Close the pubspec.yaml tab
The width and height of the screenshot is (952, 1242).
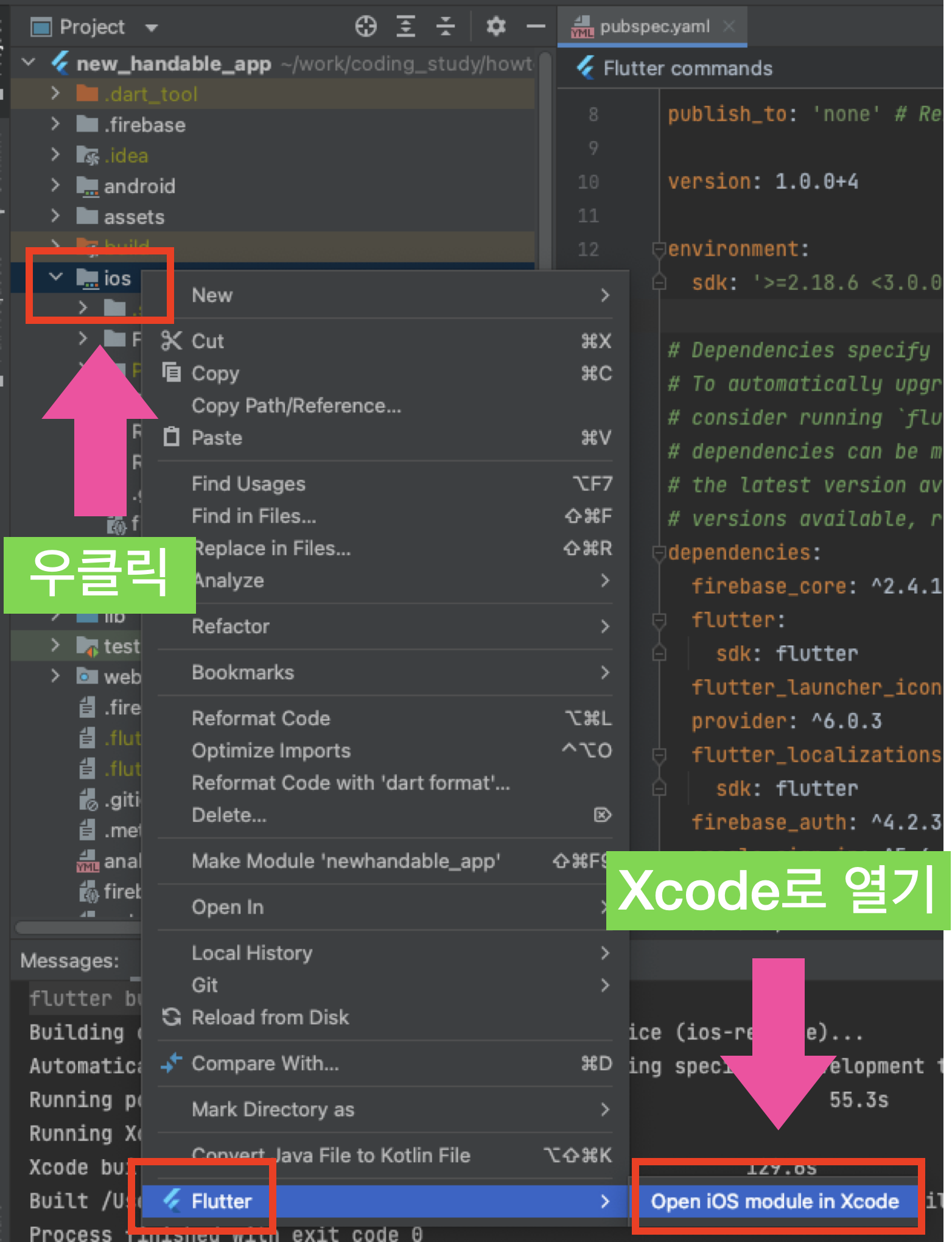tap(729, 26)
